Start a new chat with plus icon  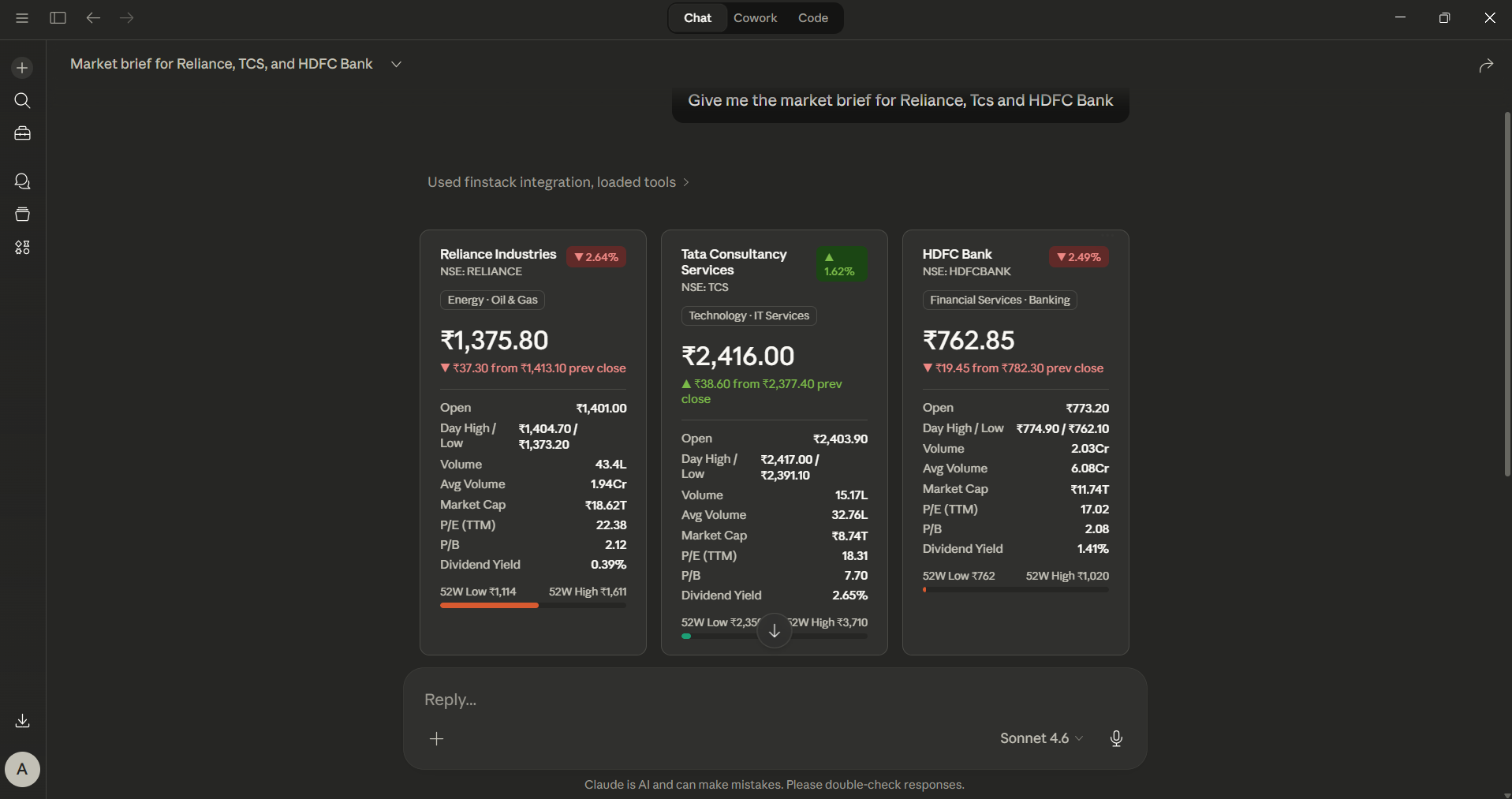click(22, 68)
